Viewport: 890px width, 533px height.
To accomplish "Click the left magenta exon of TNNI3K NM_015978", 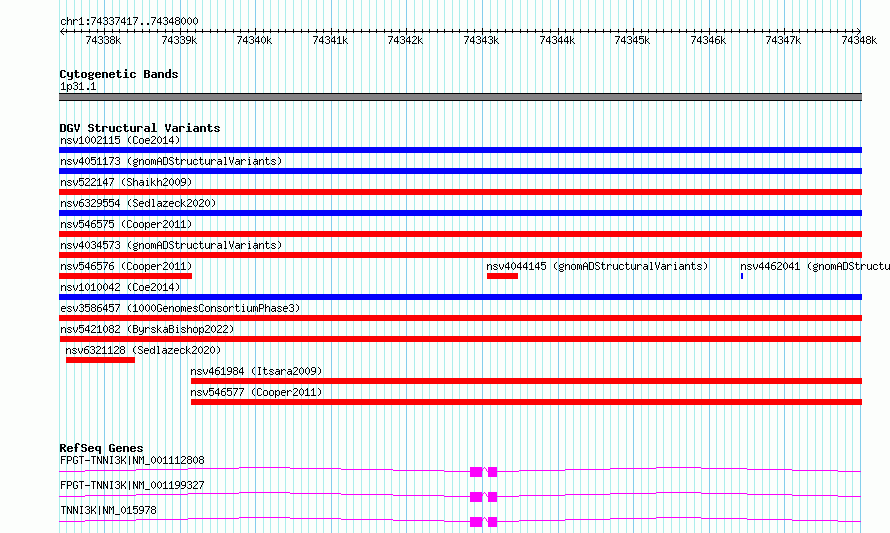I will pos(476,522).
